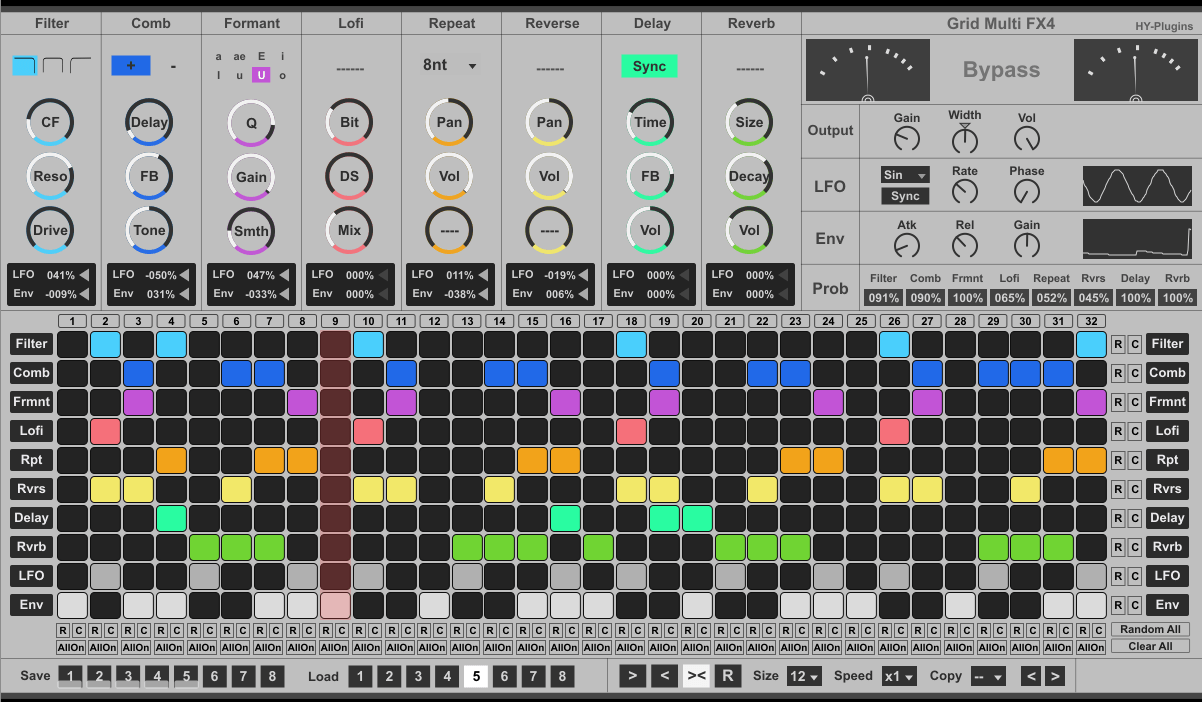This screenshot has width=1202, height=702.
Task: Expand the Size dropdown set to 12
Action: [804, 676]
